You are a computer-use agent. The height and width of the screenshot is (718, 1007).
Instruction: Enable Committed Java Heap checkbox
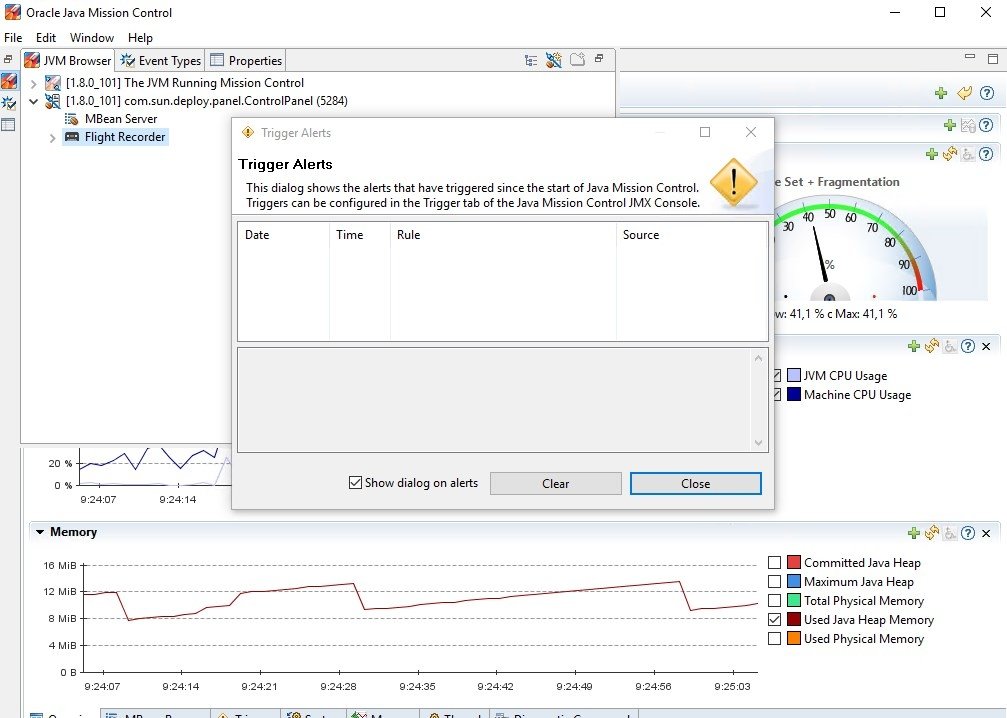tap(775, 563)
